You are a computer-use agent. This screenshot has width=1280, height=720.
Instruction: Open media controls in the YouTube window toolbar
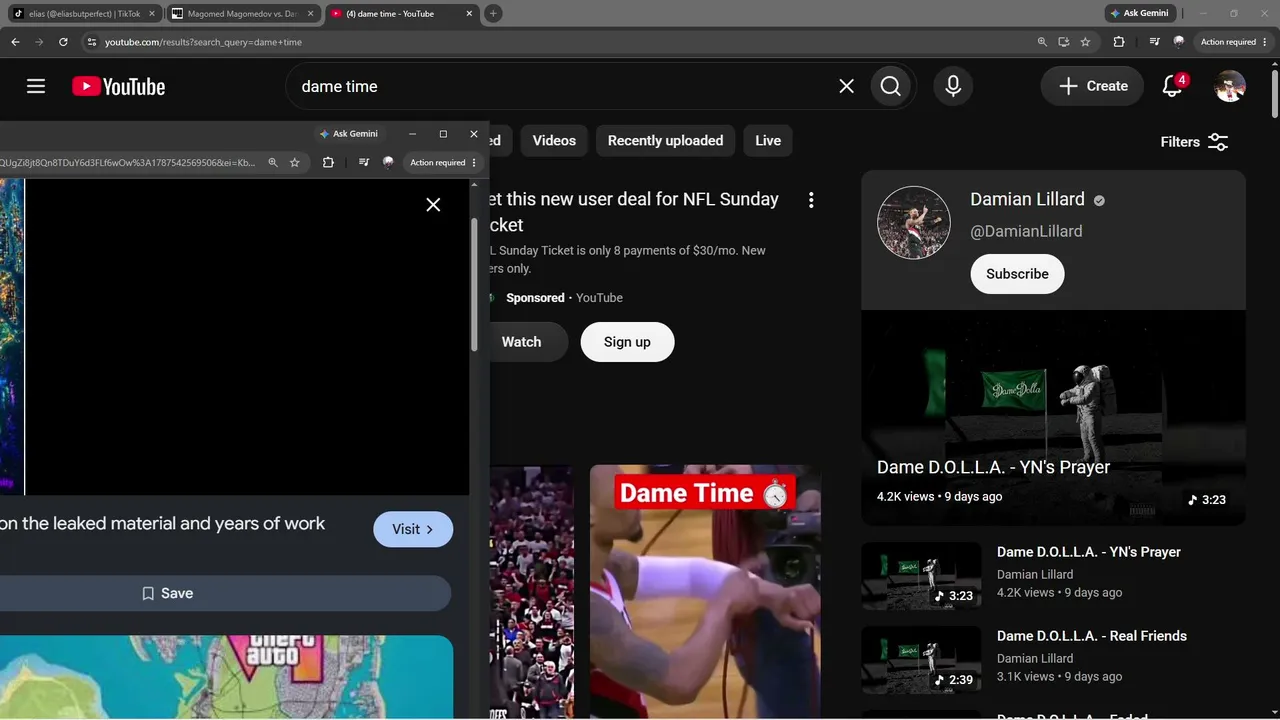pos(1155,42)
